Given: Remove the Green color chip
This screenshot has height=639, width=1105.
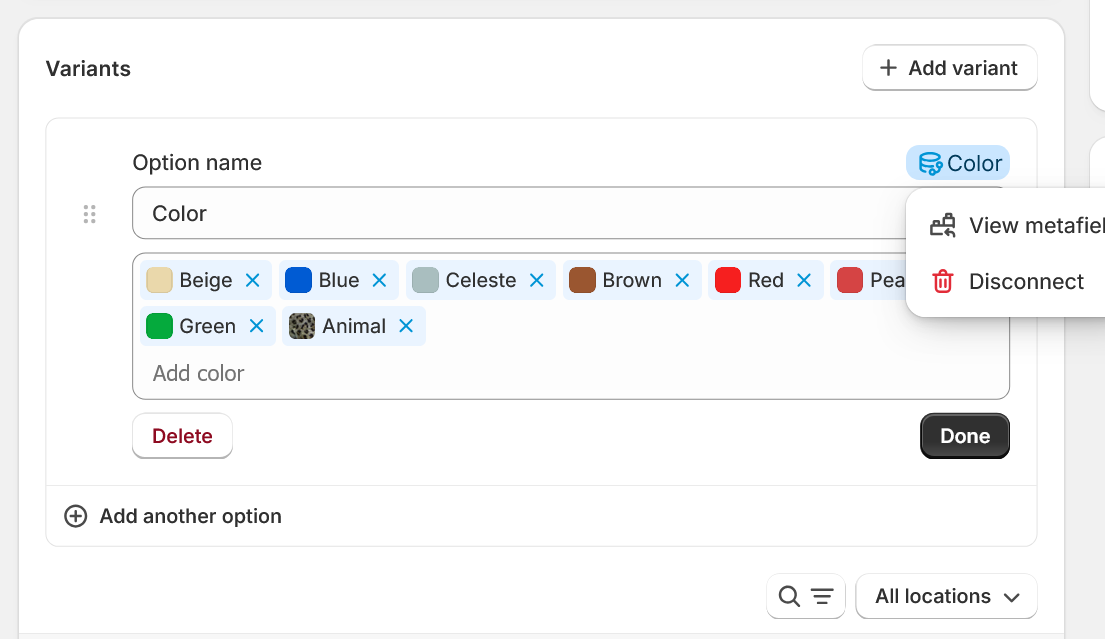Looking at the screenshot, I should 257,327.
